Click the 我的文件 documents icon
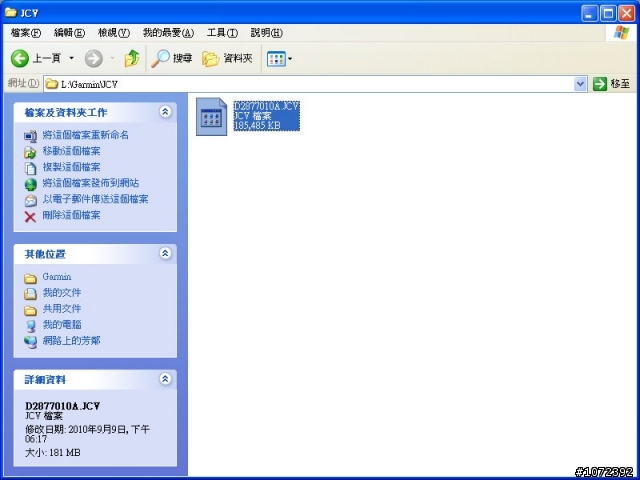Screen dimensions: 640x480 [30, 294]
